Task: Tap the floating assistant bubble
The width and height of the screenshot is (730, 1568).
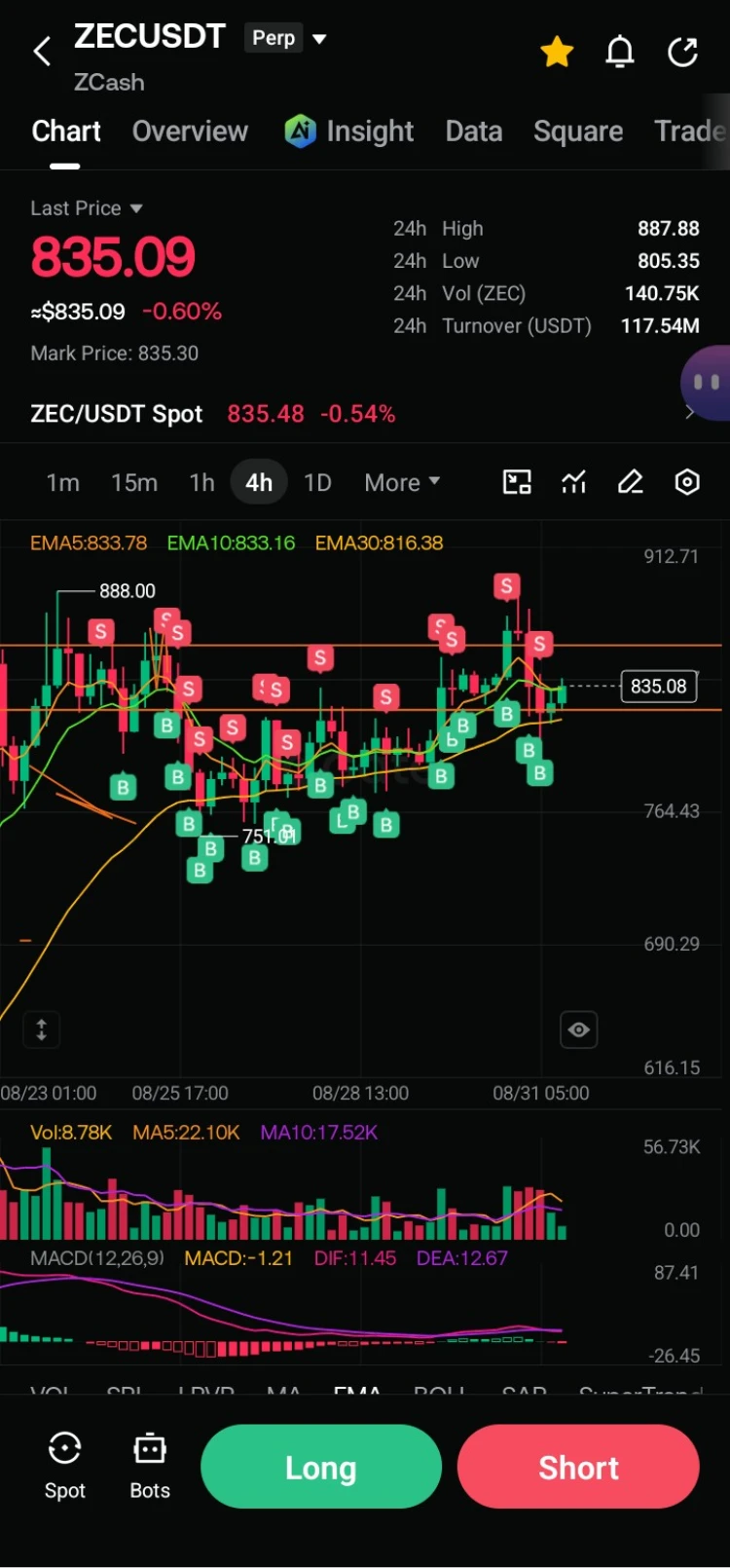Action: pyautogui.click(x=708, y=383)
